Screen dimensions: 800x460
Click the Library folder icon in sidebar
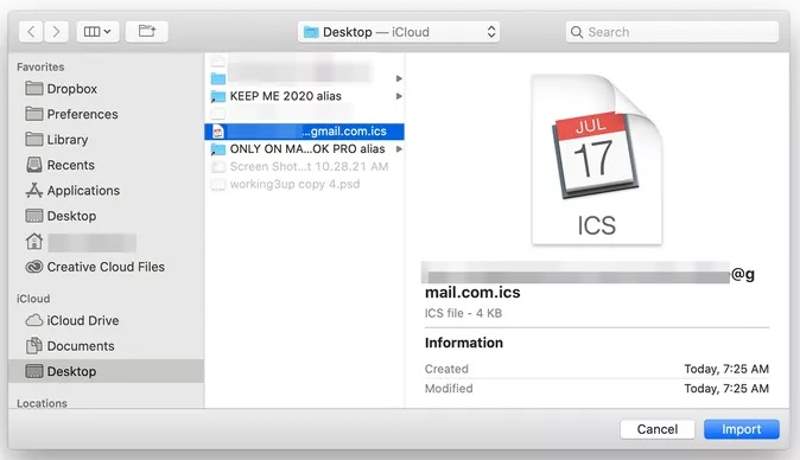34,139
